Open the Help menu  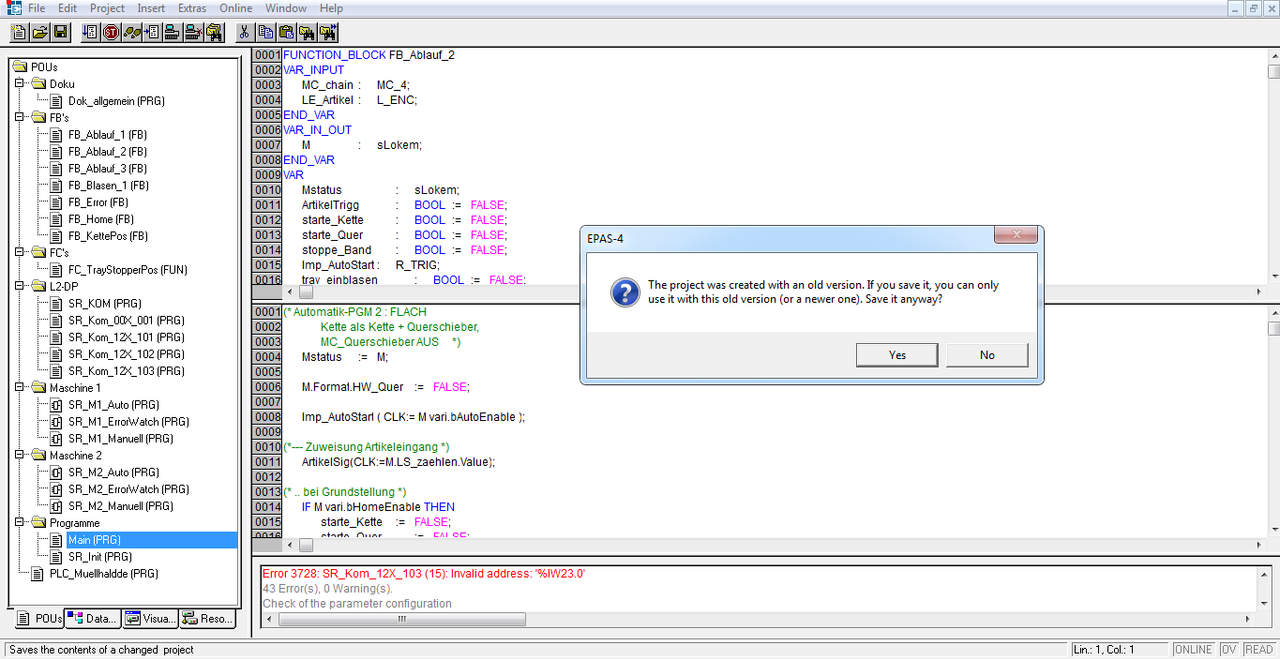331,8
